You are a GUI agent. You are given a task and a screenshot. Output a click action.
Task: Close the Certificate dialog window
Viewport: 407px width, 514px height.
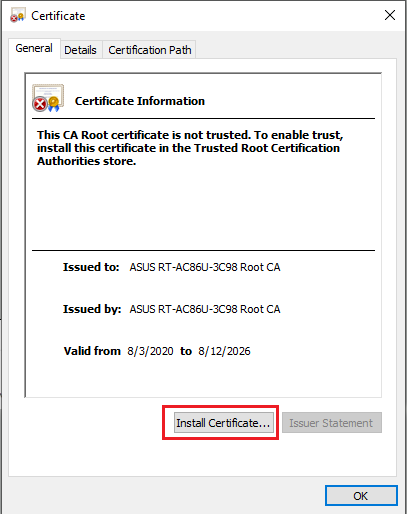390,15
